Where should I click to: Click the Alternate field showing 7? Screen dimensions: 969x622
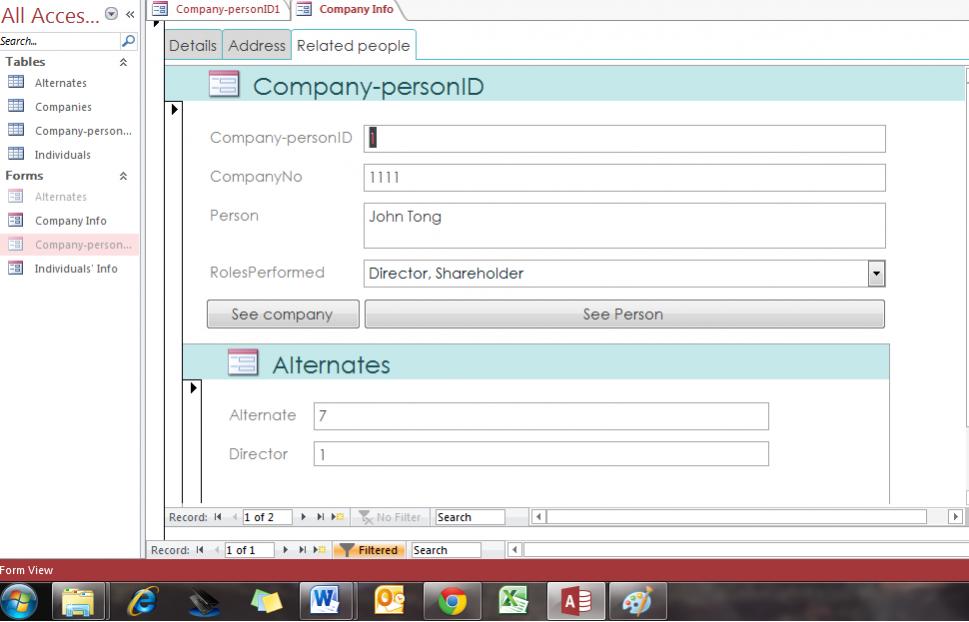(541, 415)
